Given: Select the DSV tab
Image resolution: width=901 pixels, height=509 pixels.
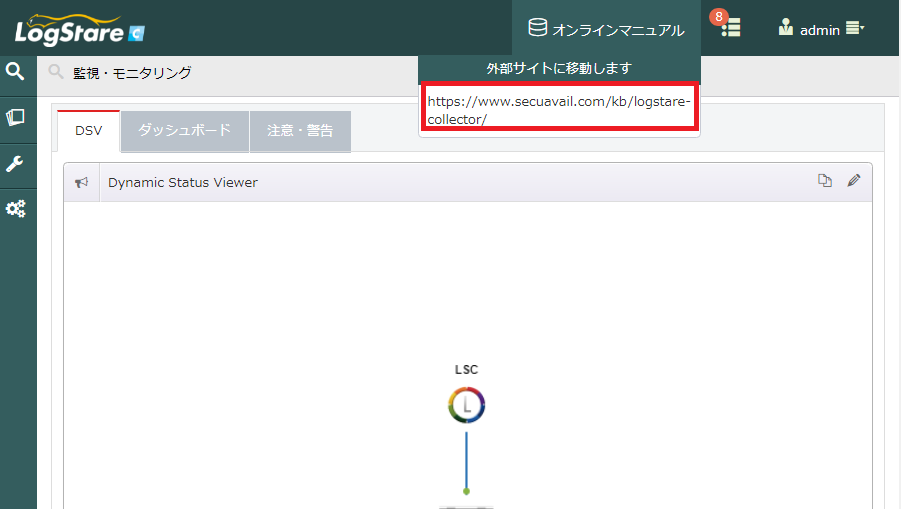Looking at the screenshot, I should 88,131.
